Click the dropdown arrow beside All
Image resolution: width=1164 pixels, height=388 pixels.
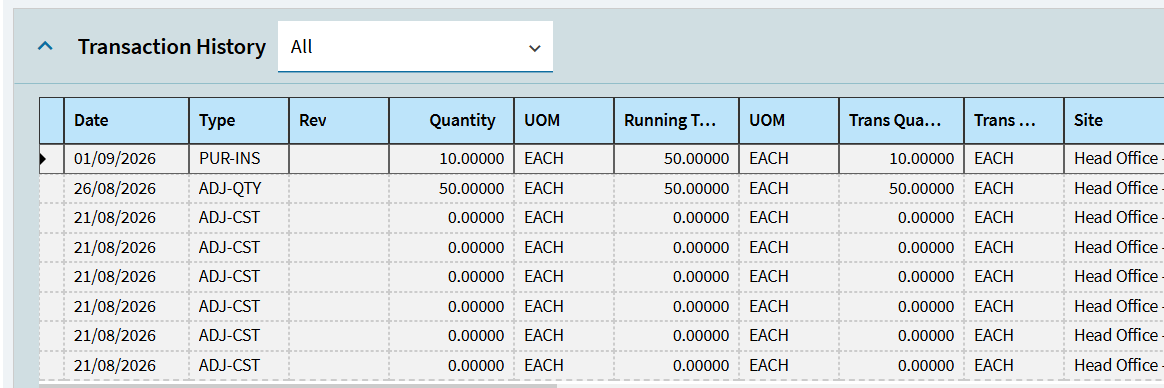tap(534, 48)
